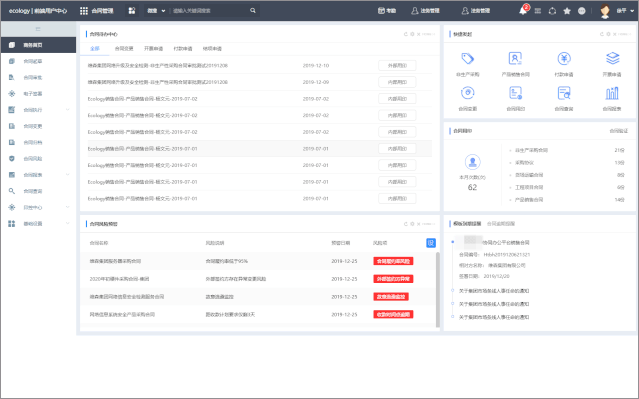Viewport: 639px width, 399px height.
Task: Open the user account dropdown arrow
Action: 632,11
